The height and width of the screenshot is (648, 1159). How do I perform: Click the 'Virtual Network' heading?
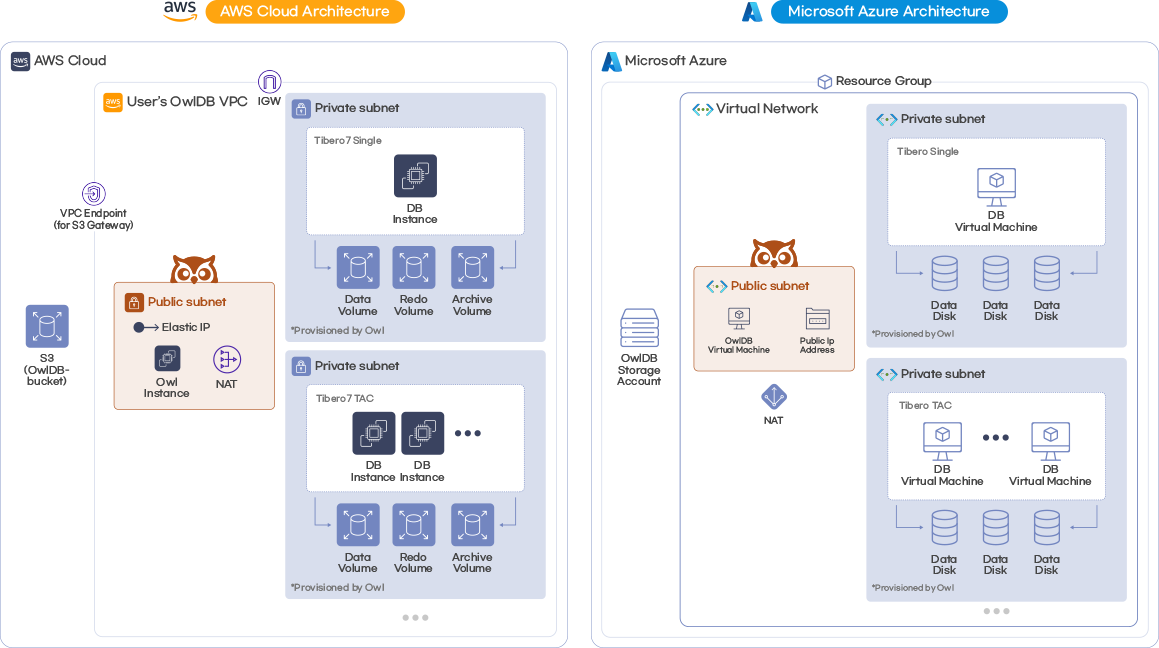pos(767,109)
